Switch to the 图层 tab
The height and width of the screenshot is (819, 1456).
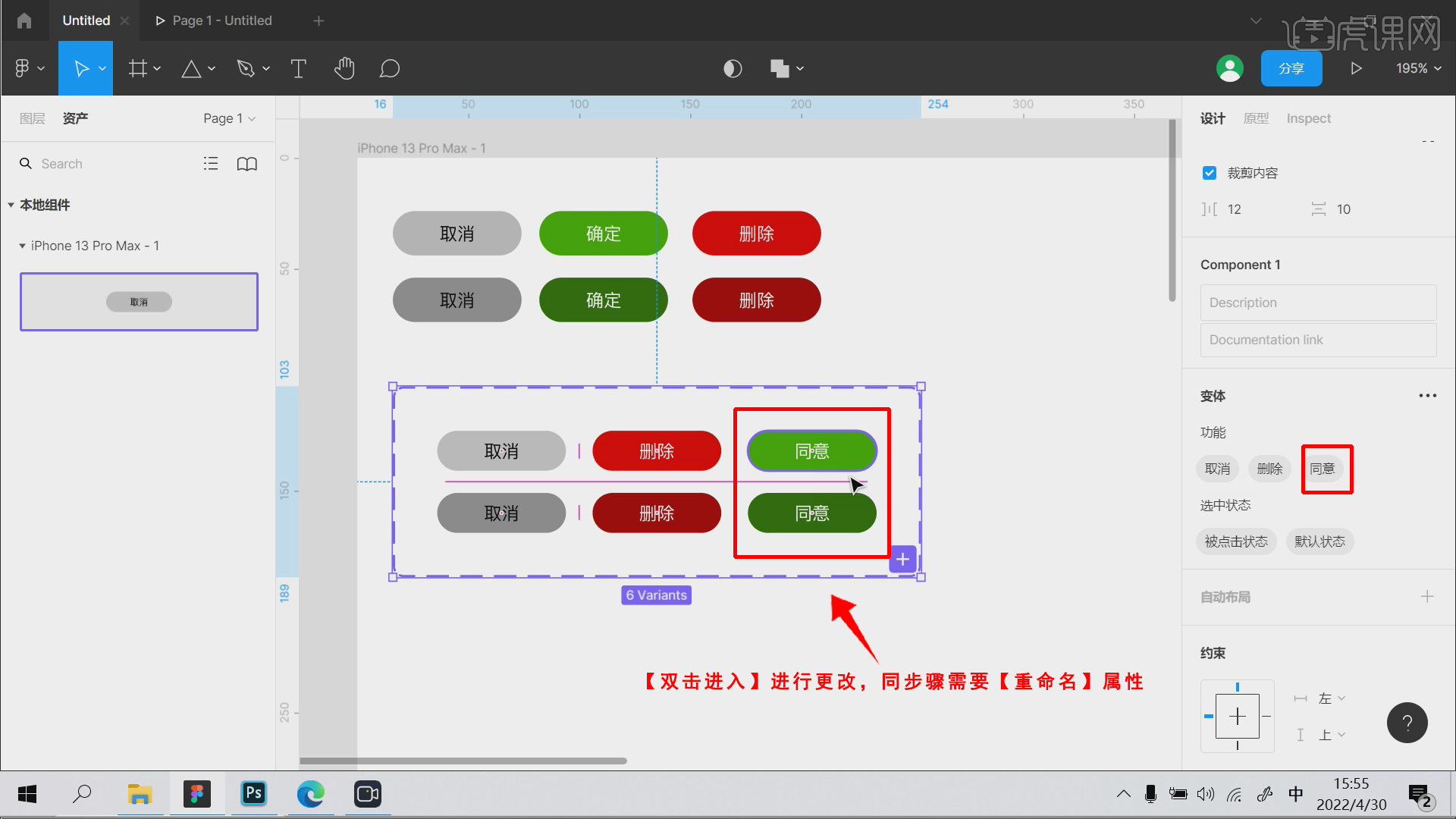pyautogui.click(x=33, y=118)
